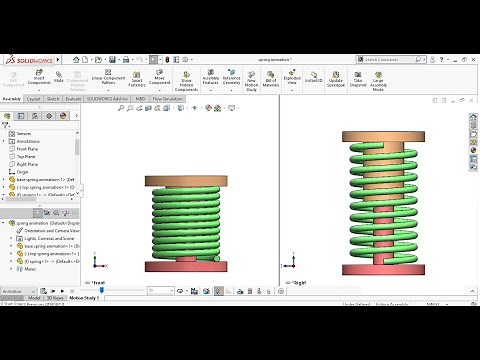Viewport: 480px width, 360px height.
Task: Click the Exploded View tool
Action: (x=292, y=77)
